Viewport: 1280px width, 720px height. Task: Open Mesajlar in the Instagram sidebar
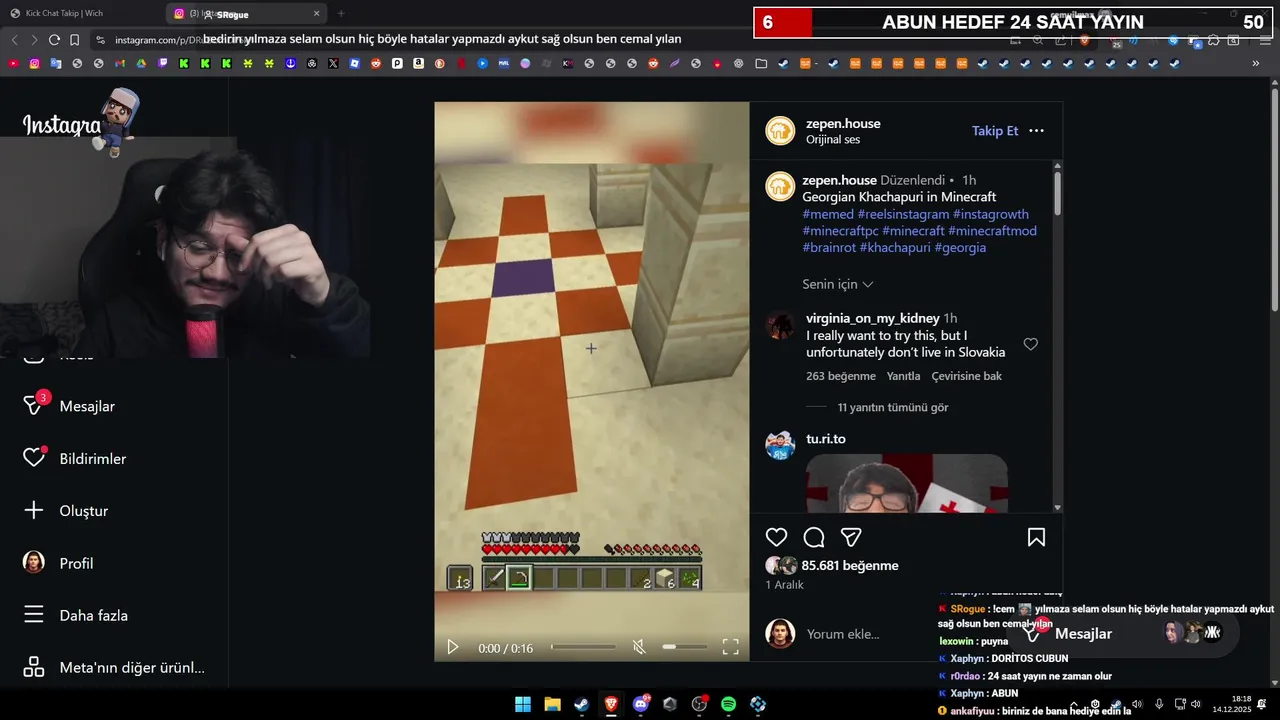(72, 406)
